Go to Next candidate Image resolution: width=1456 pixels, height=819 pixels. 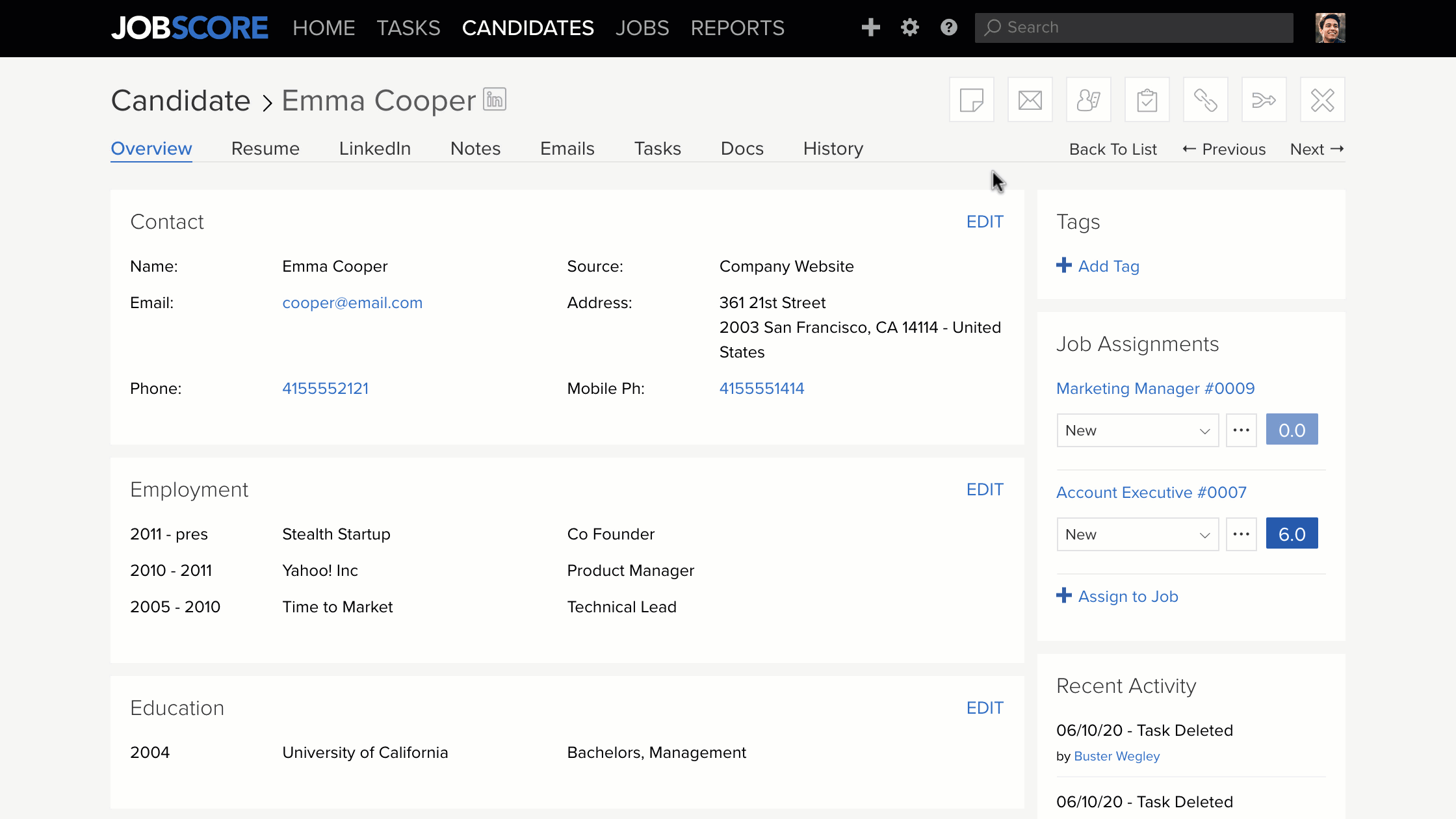[1317, 149]
